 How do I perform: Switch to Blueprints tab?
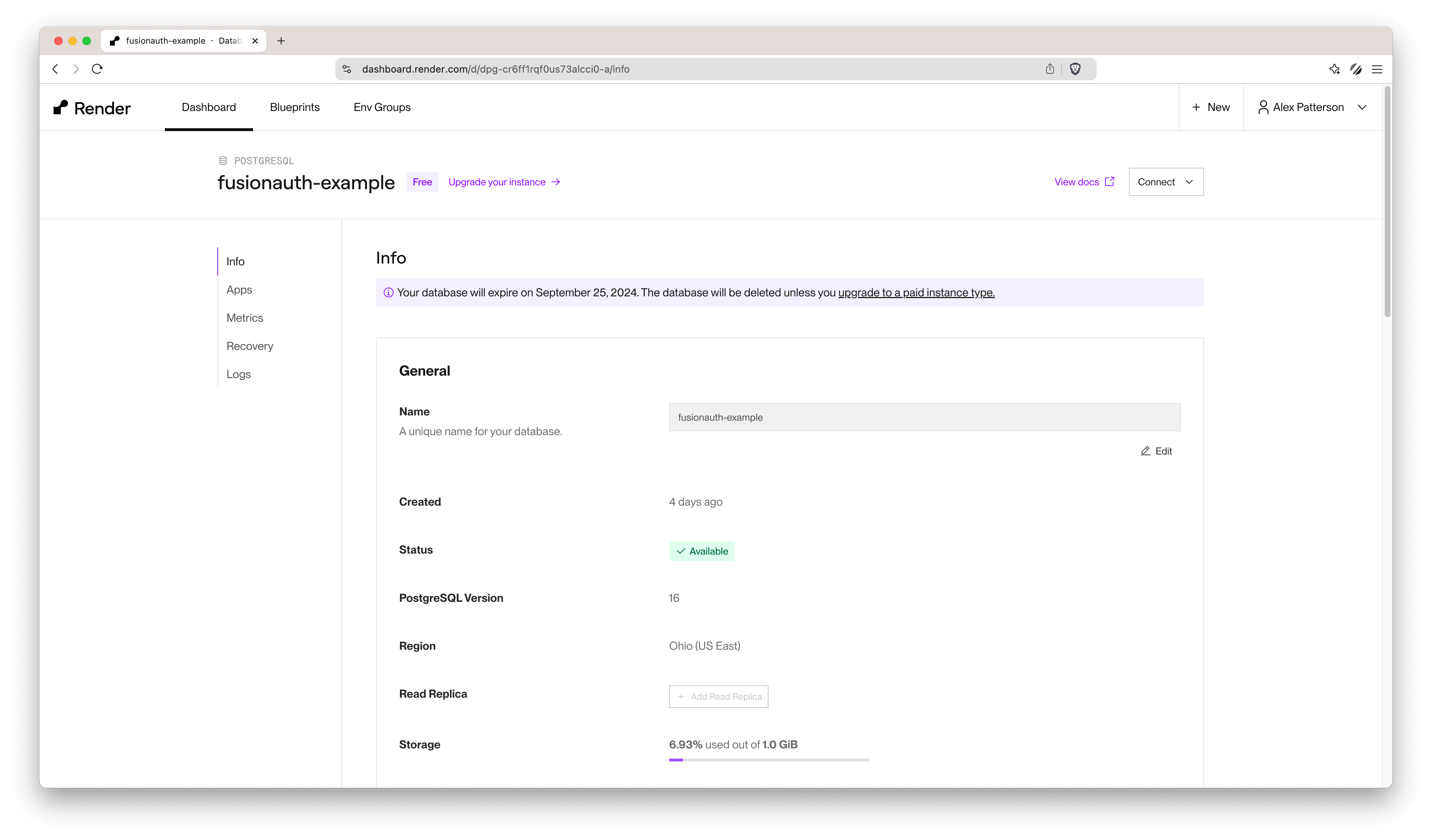tap(294, 107)
